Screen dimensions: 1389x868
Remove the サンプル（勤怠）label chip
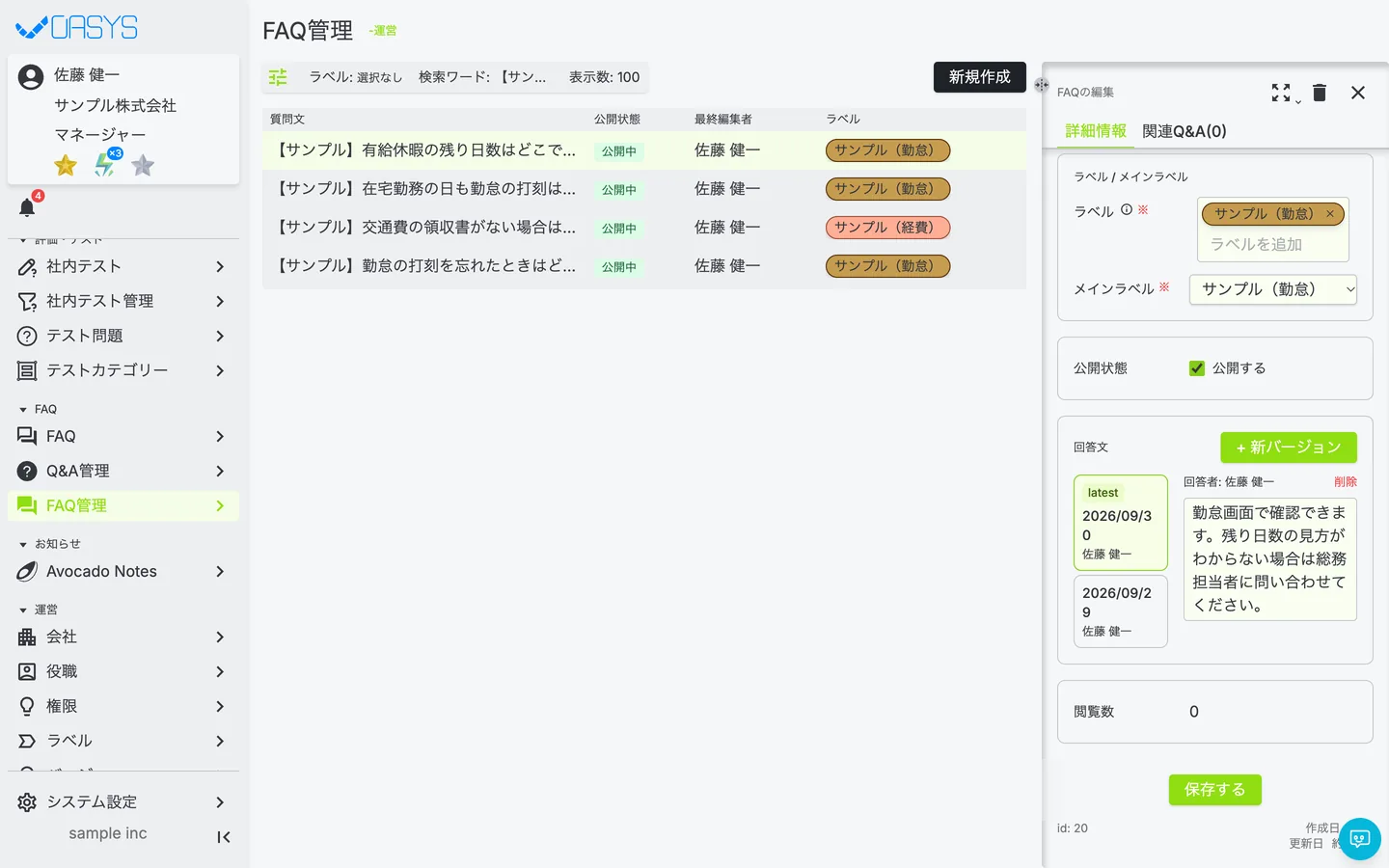(x=1330, y=214)
